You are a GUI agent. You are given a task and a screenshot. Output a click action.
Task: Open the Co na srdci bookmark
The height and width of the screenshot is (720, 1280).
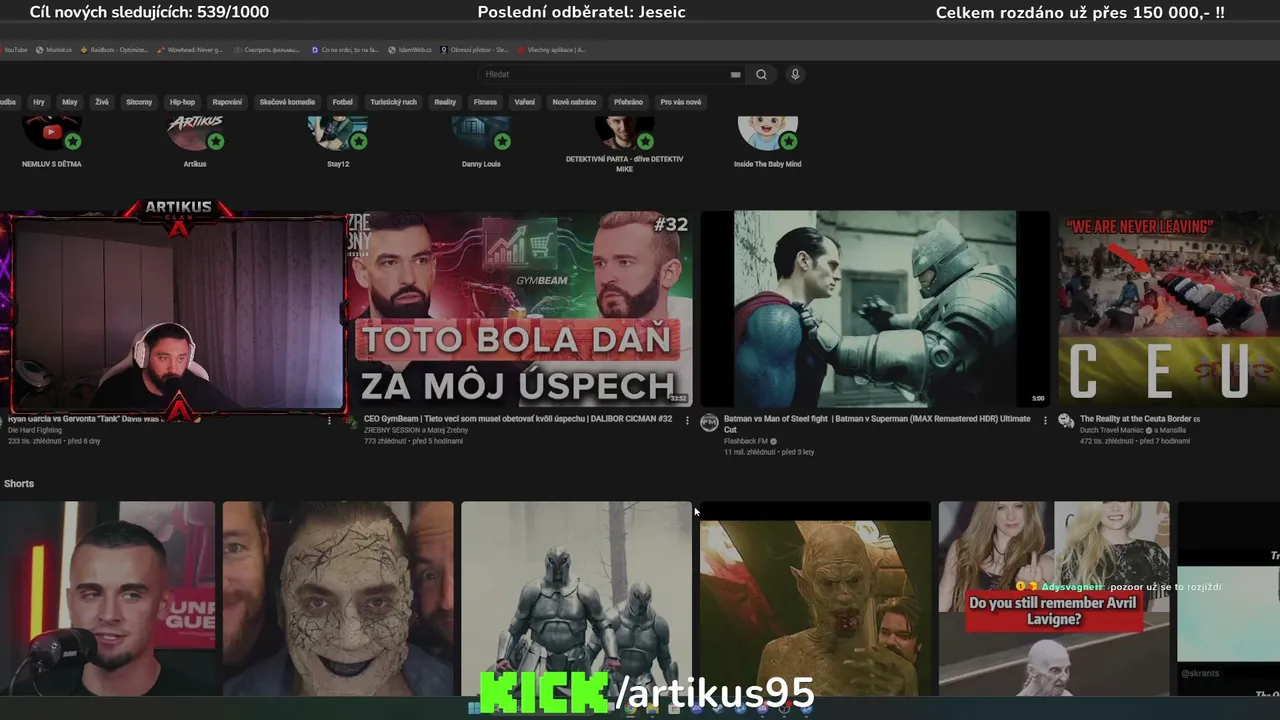(x=345, y=49)
